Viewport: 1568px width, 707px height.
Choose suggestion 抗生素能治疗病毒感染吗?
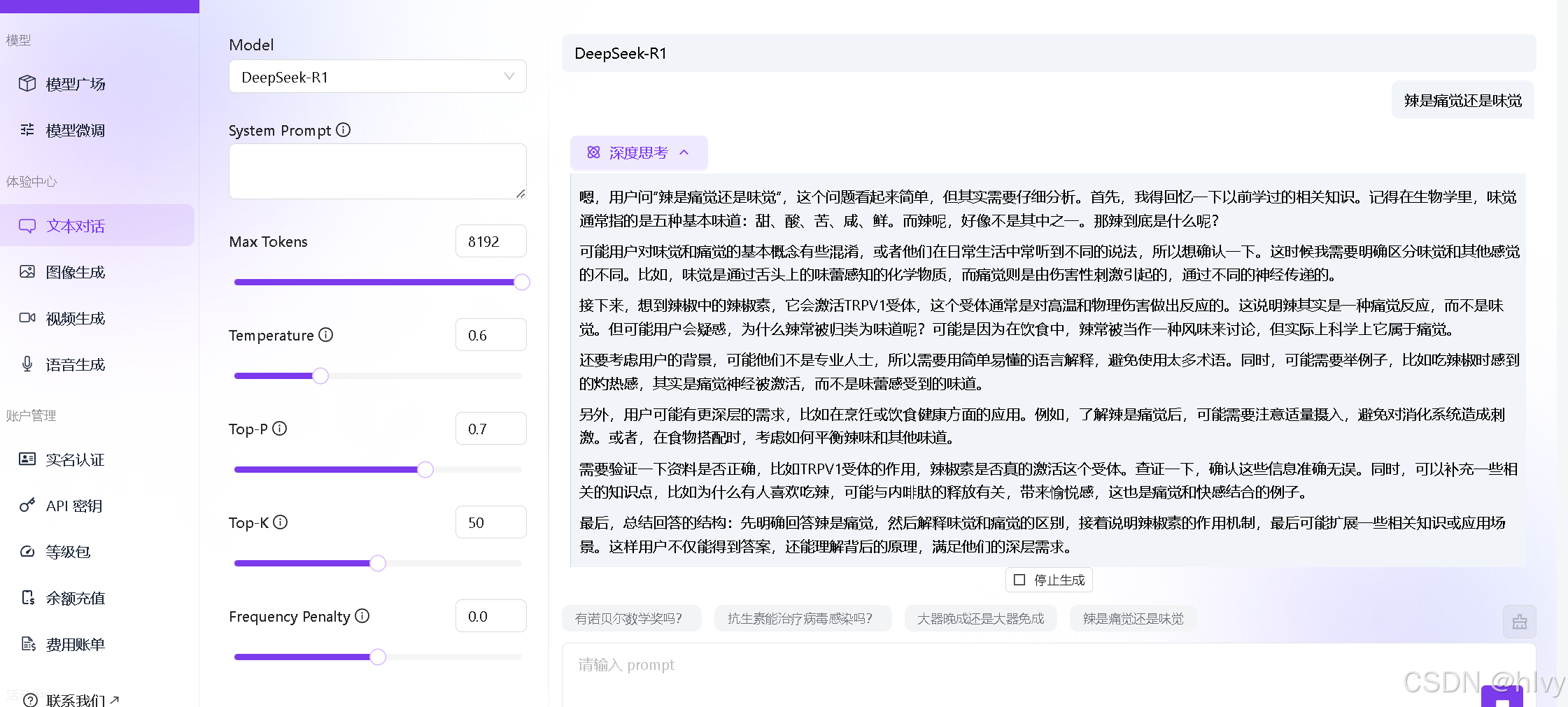tap(803, 618)
